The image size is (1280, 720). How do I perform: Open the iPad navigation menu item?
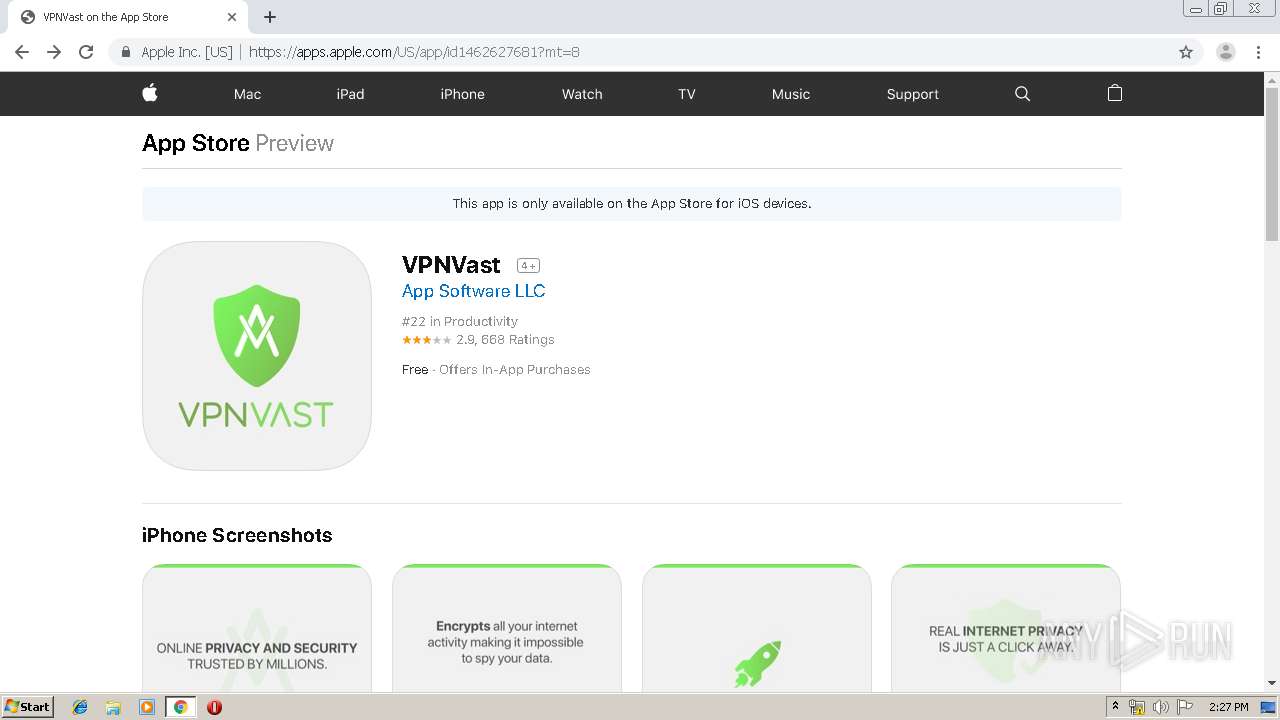click(350, 94)
